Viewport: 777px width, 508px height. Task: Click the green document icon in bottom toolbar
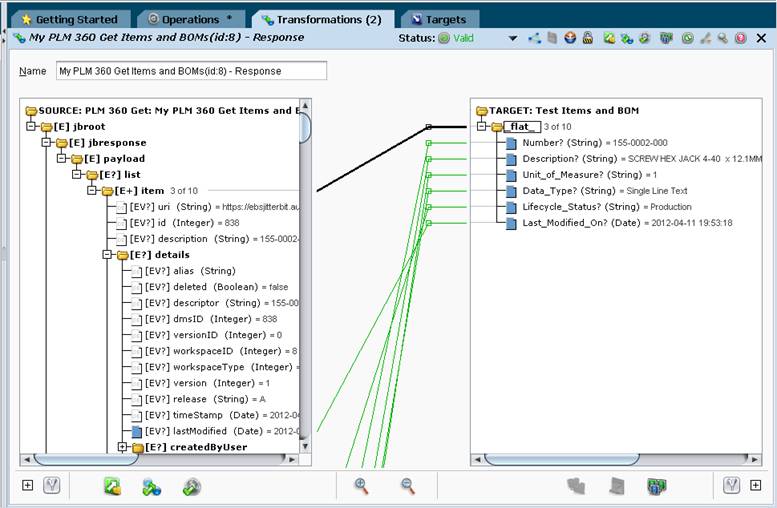[x=112, y=486]
